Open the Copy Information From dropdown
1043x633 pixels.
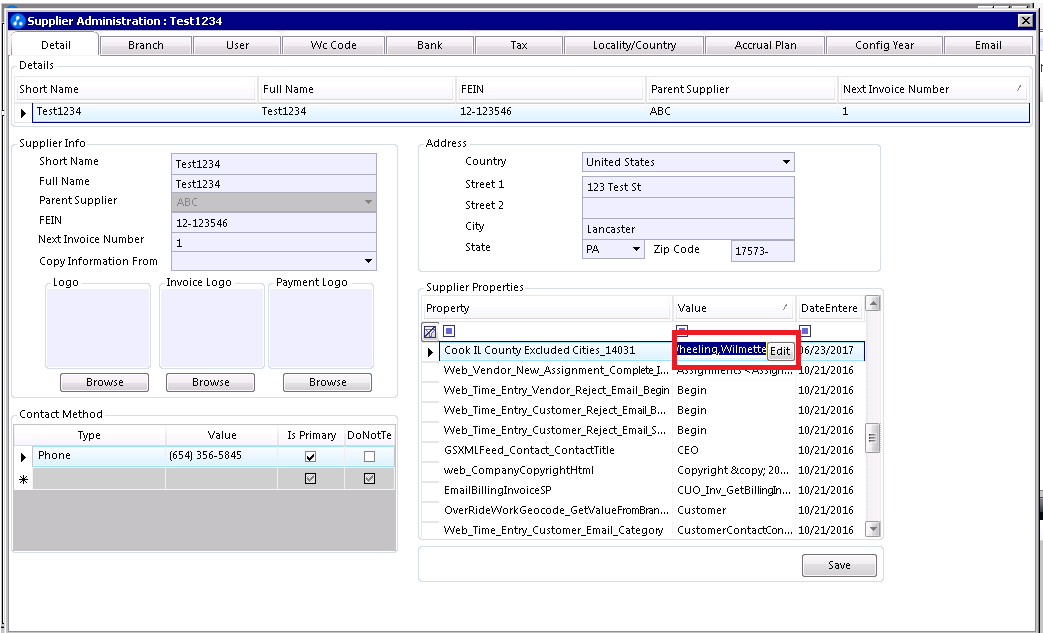pos(368,261)
